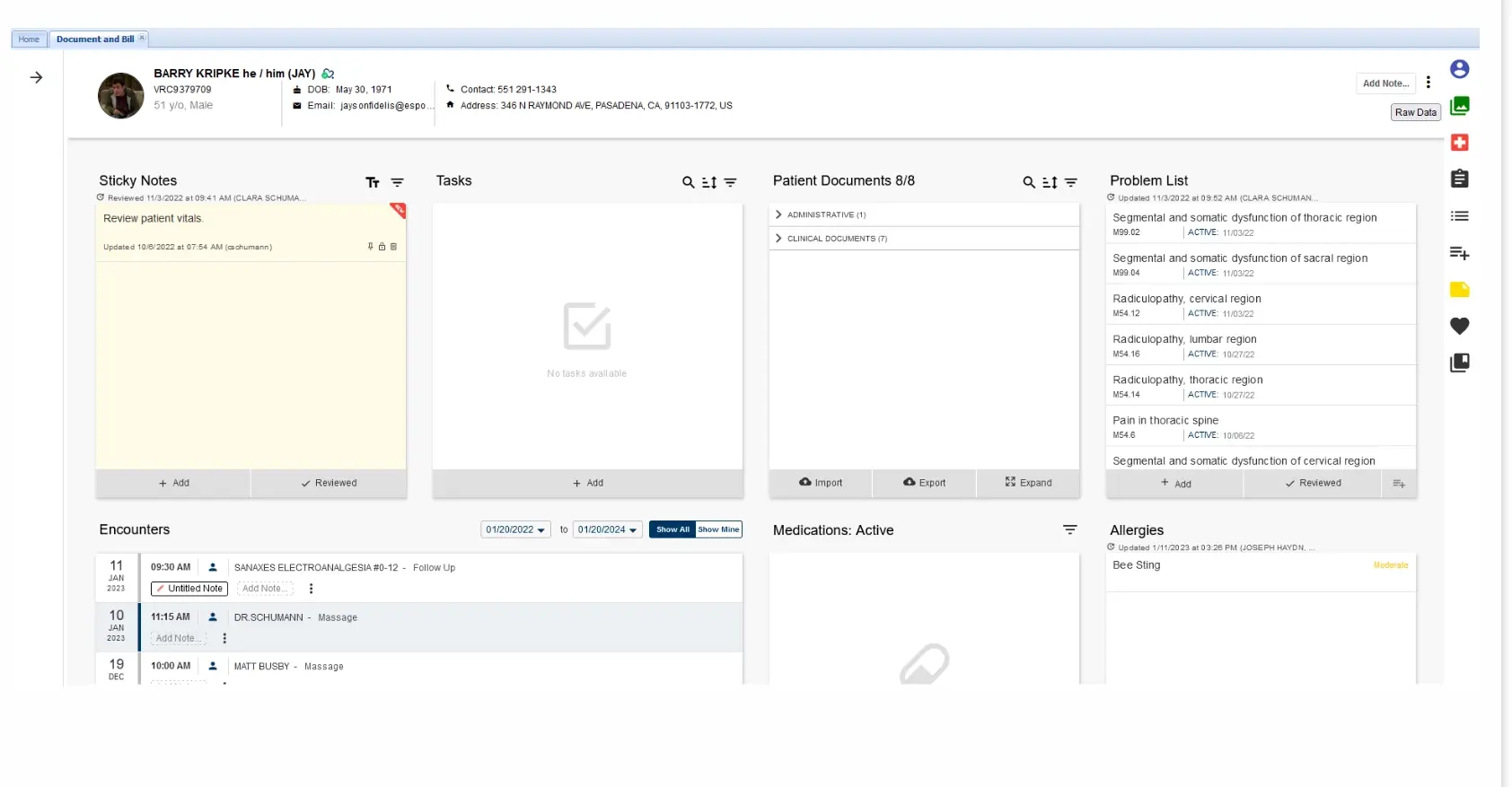Open the encounters start date dropdown 01/20/2022
The height and width of the screenshot is (787, 1512).
(x=515, y=529)
